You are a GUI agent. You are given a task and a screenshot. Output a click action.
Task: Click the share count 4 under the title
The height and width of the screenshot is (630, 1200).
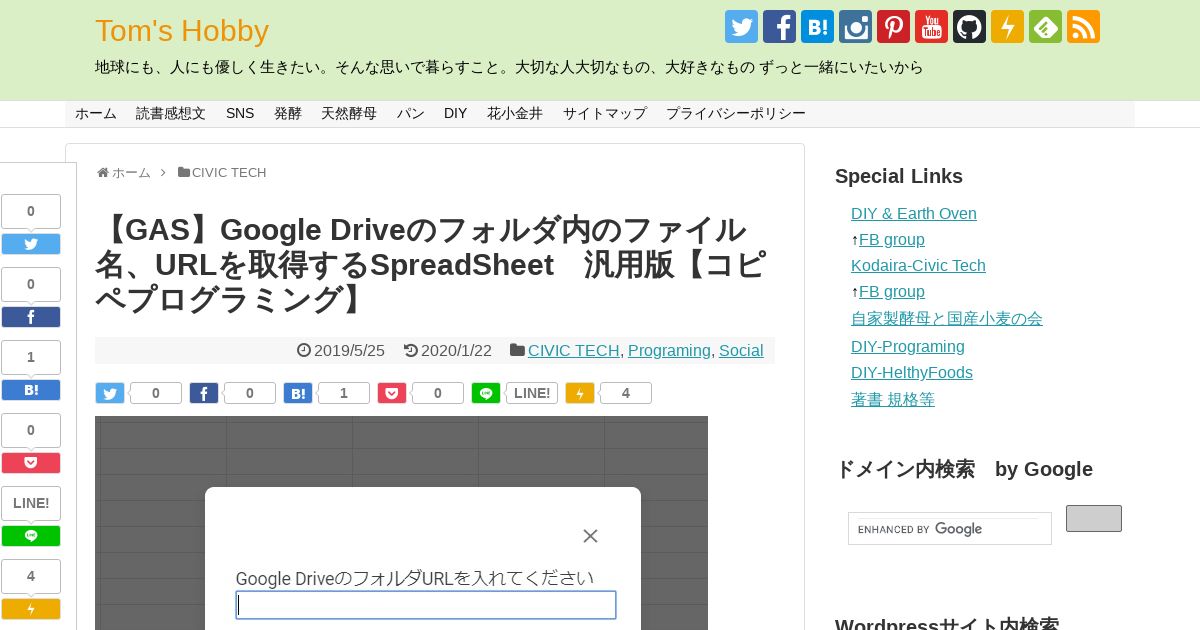[x=626, y=393]
